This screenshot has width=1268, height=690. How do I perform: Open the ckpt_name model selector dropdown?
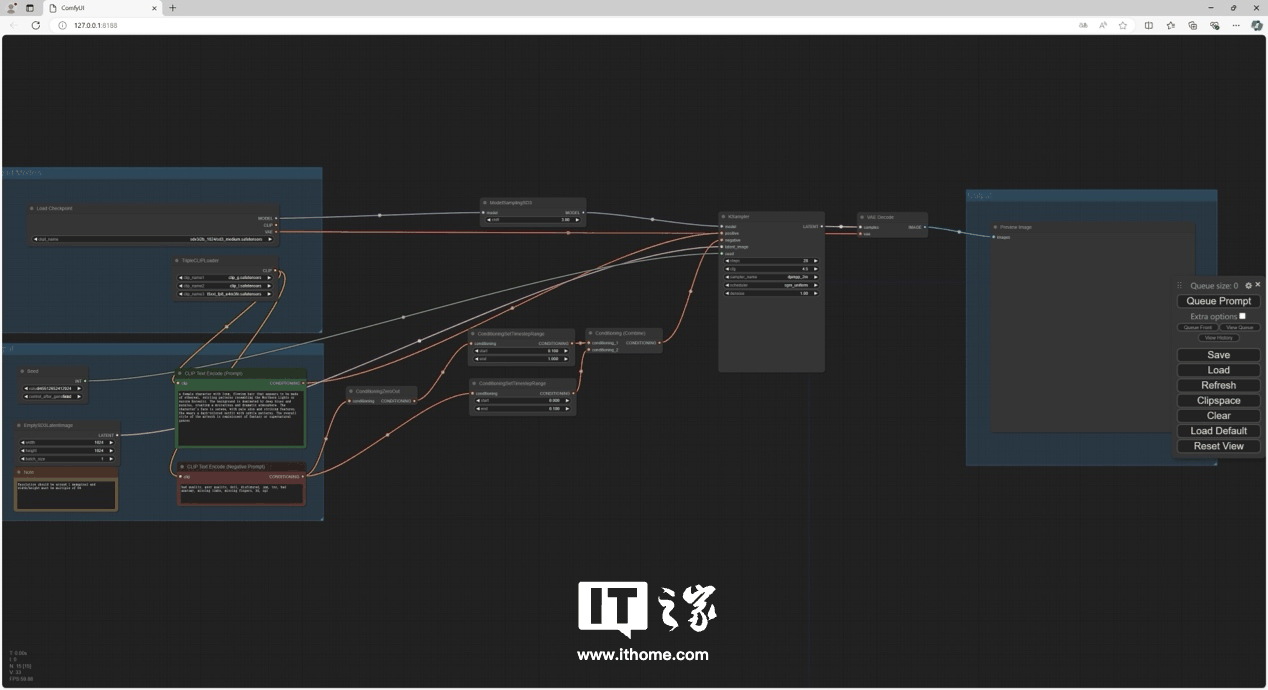[x=150, y=240]
